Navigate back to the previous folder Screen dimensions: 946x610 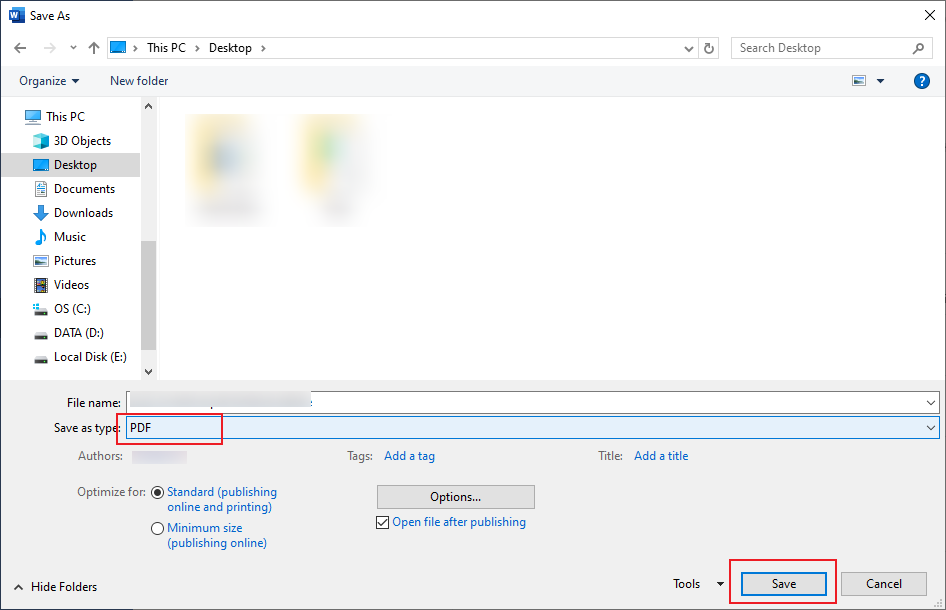coord(20,47)
